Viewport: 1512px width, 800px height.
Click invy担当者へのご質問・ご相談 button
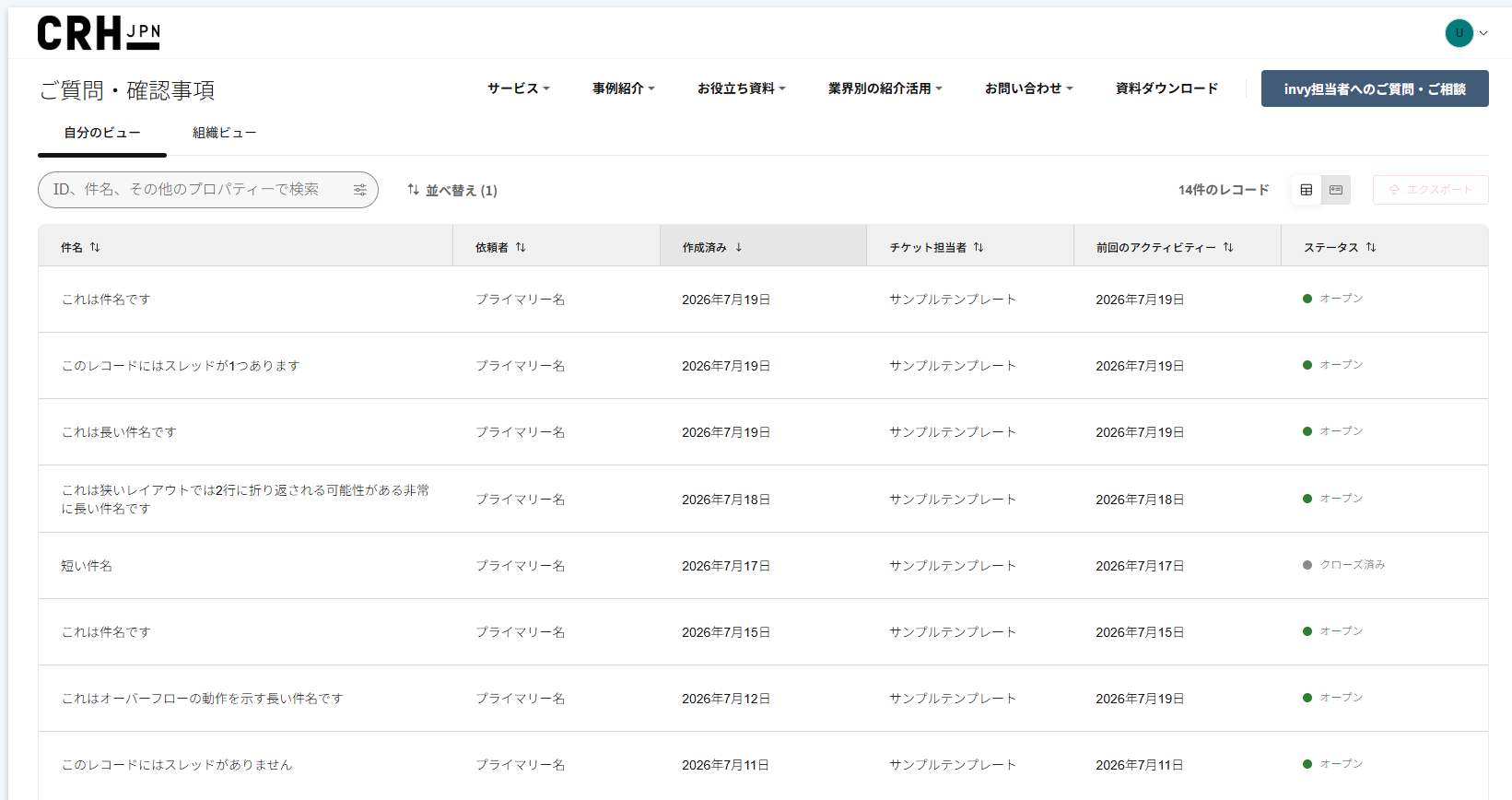pyautogui.click(x=1375, y=88)
